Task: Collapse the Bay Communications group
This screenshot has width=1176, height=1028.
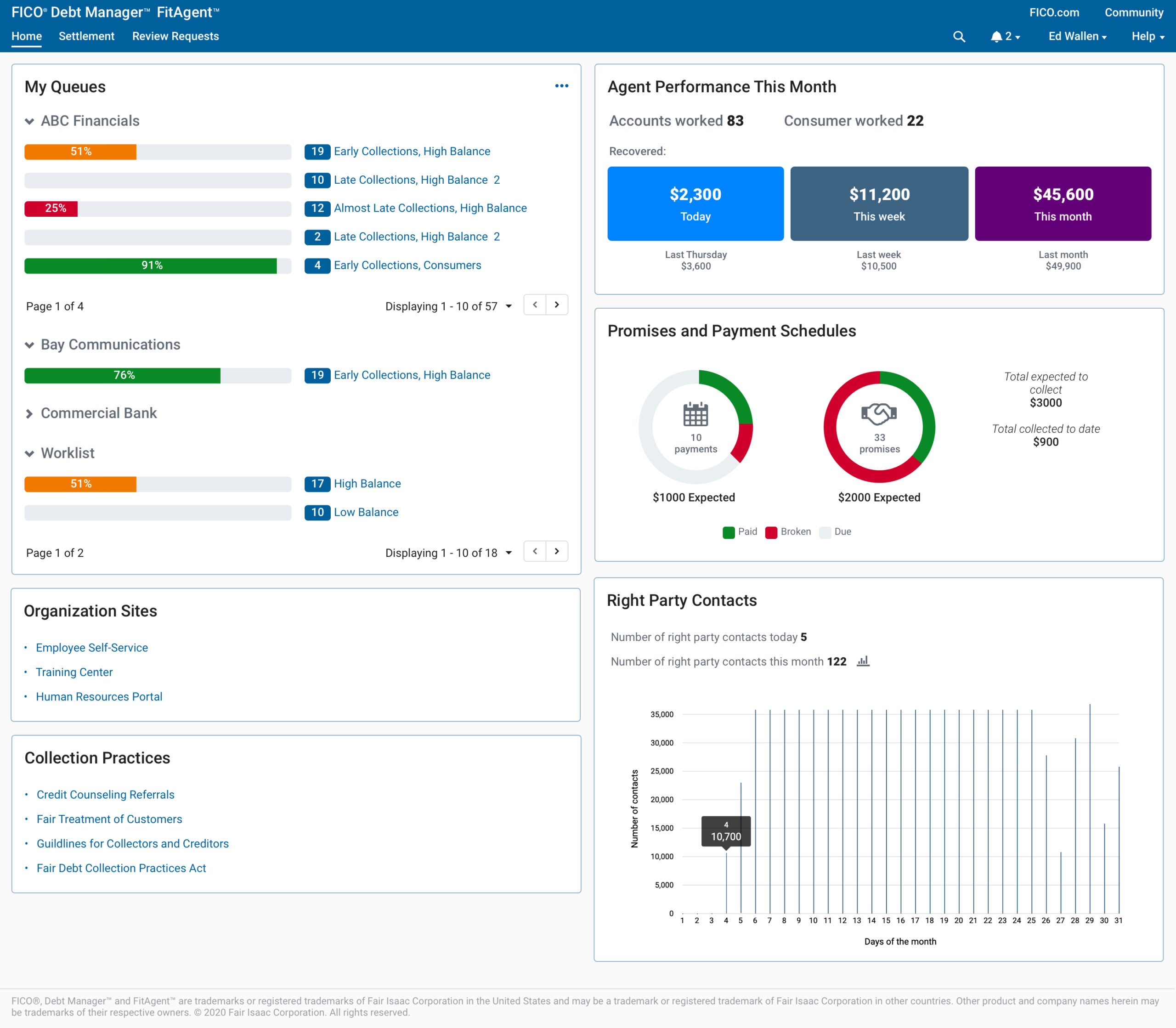Action: coord(29,345)
